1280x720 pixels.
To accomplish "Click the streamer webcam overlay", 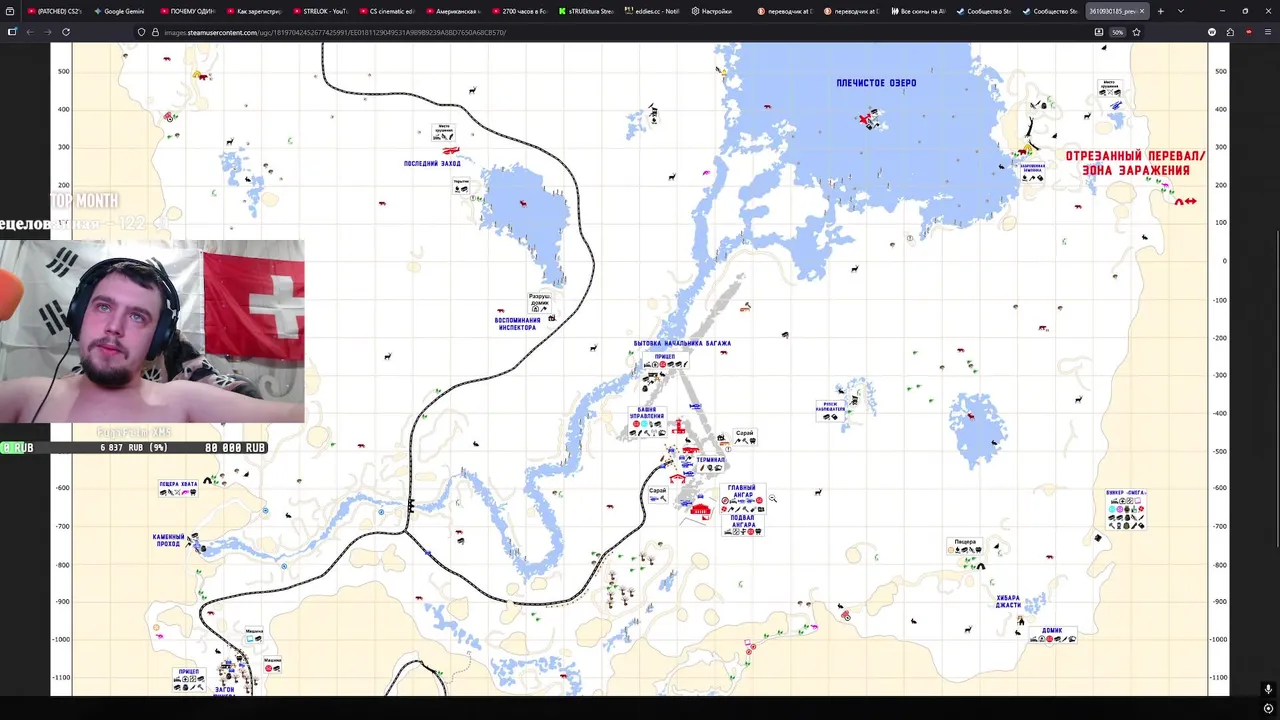I will (152, 331).
